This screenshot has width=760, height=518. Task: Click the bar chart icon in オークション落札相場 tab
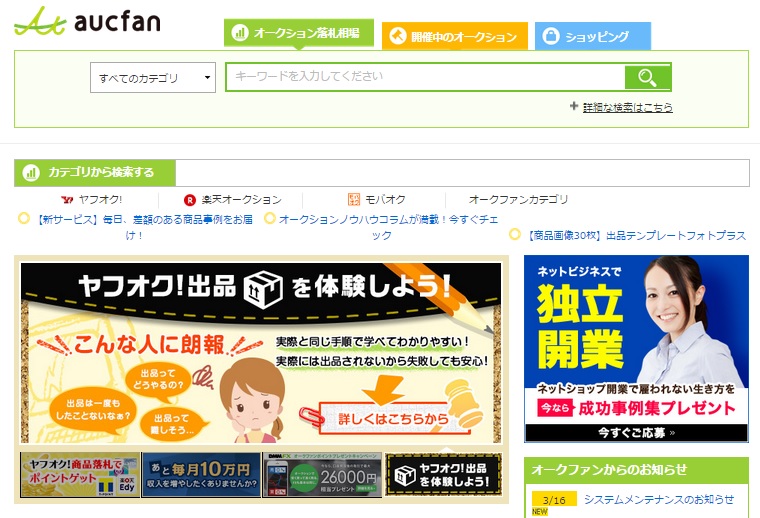[239, 33]
